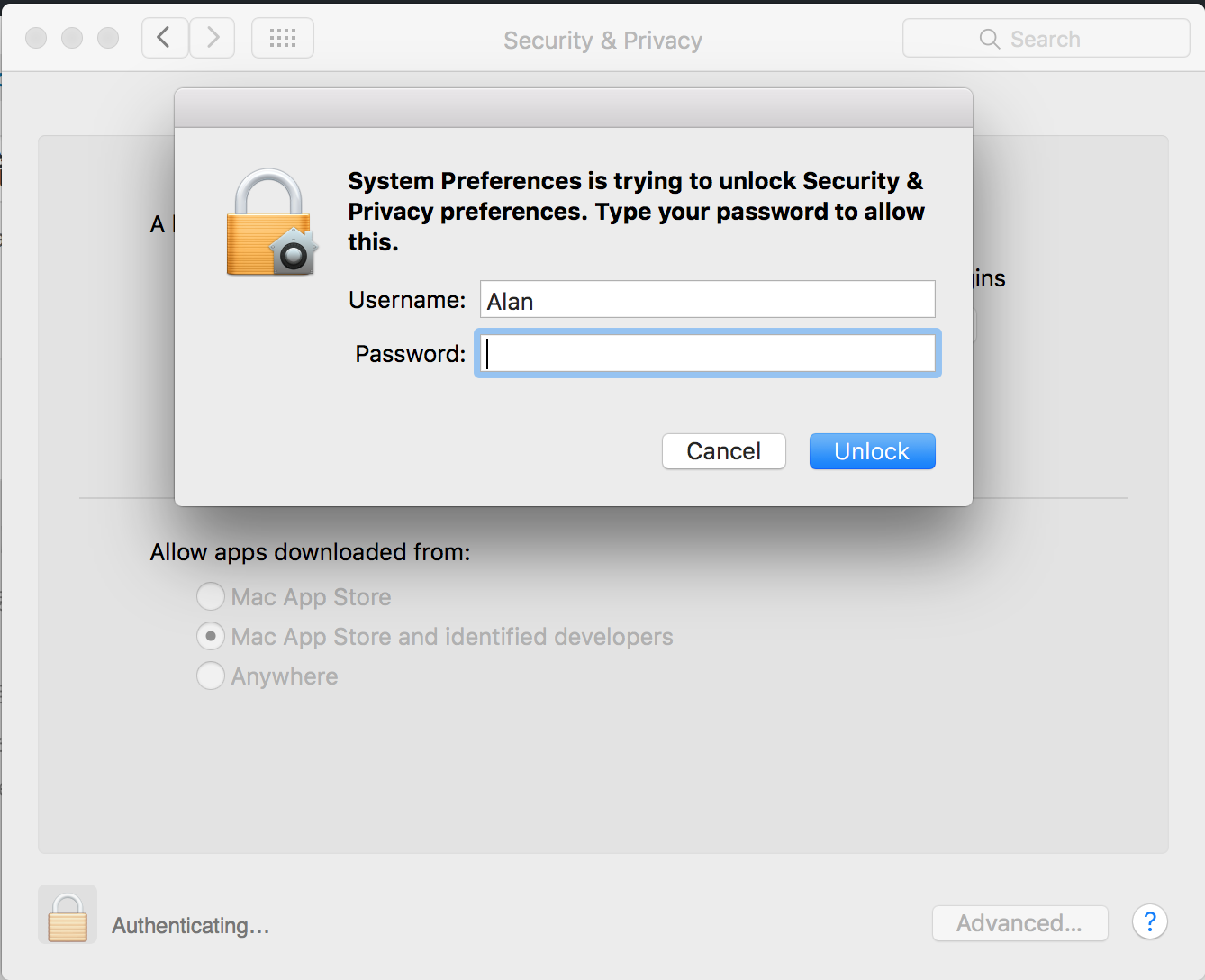Click the Security & Privacy window title

tap(602, 41)
